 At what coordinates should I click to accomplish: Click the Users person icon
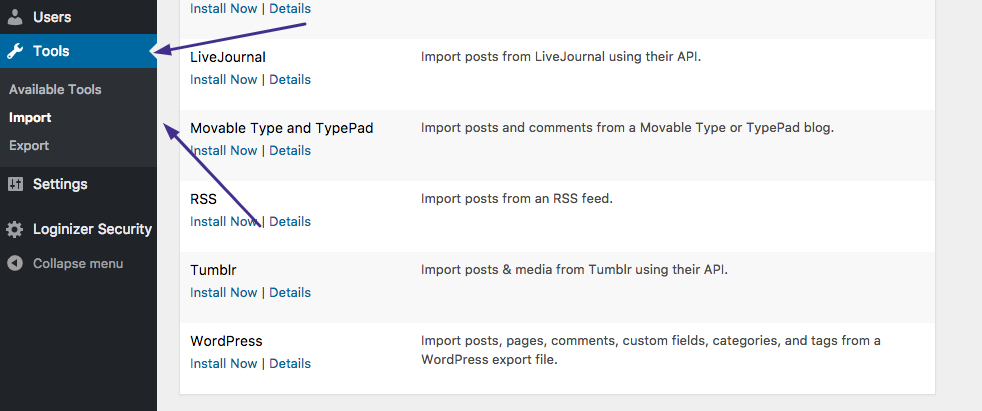tap(15, 17)
